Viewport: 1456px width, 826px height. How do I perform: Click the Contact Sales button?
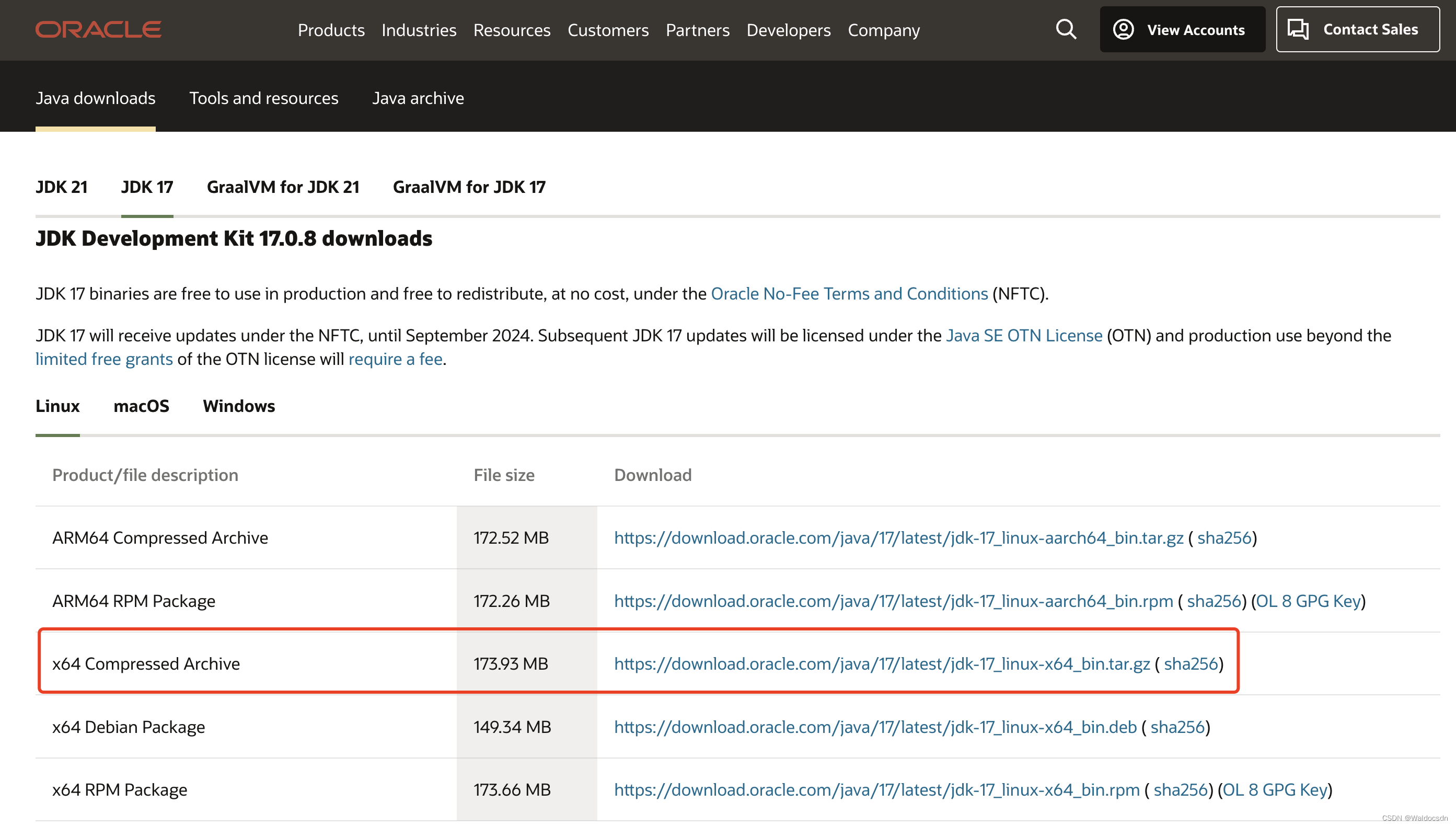1357,29
